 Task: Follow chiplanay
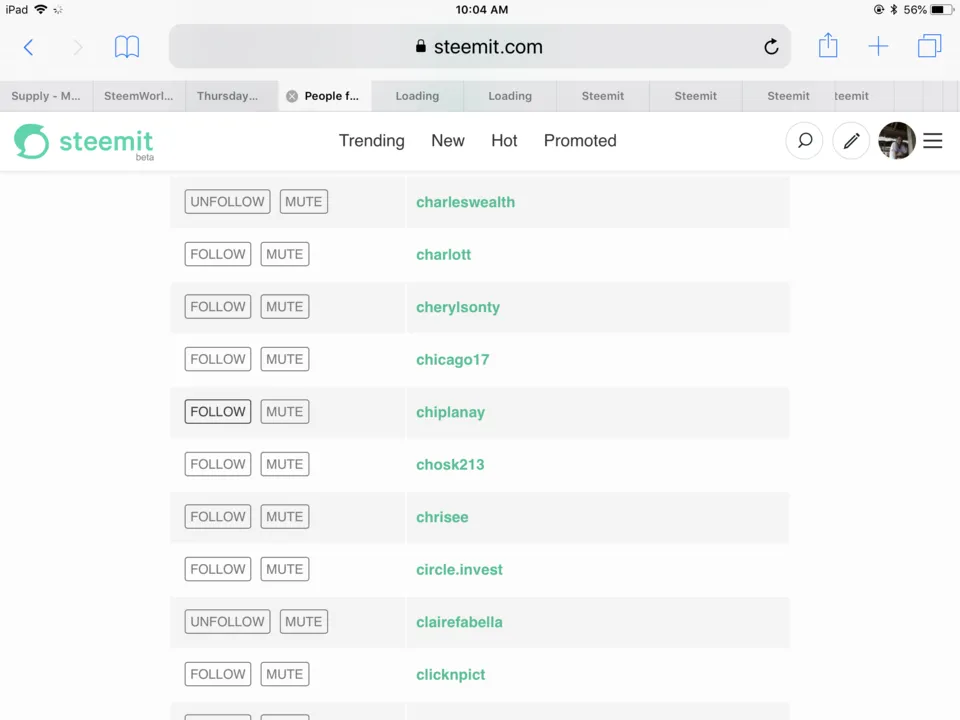point(218,411)
